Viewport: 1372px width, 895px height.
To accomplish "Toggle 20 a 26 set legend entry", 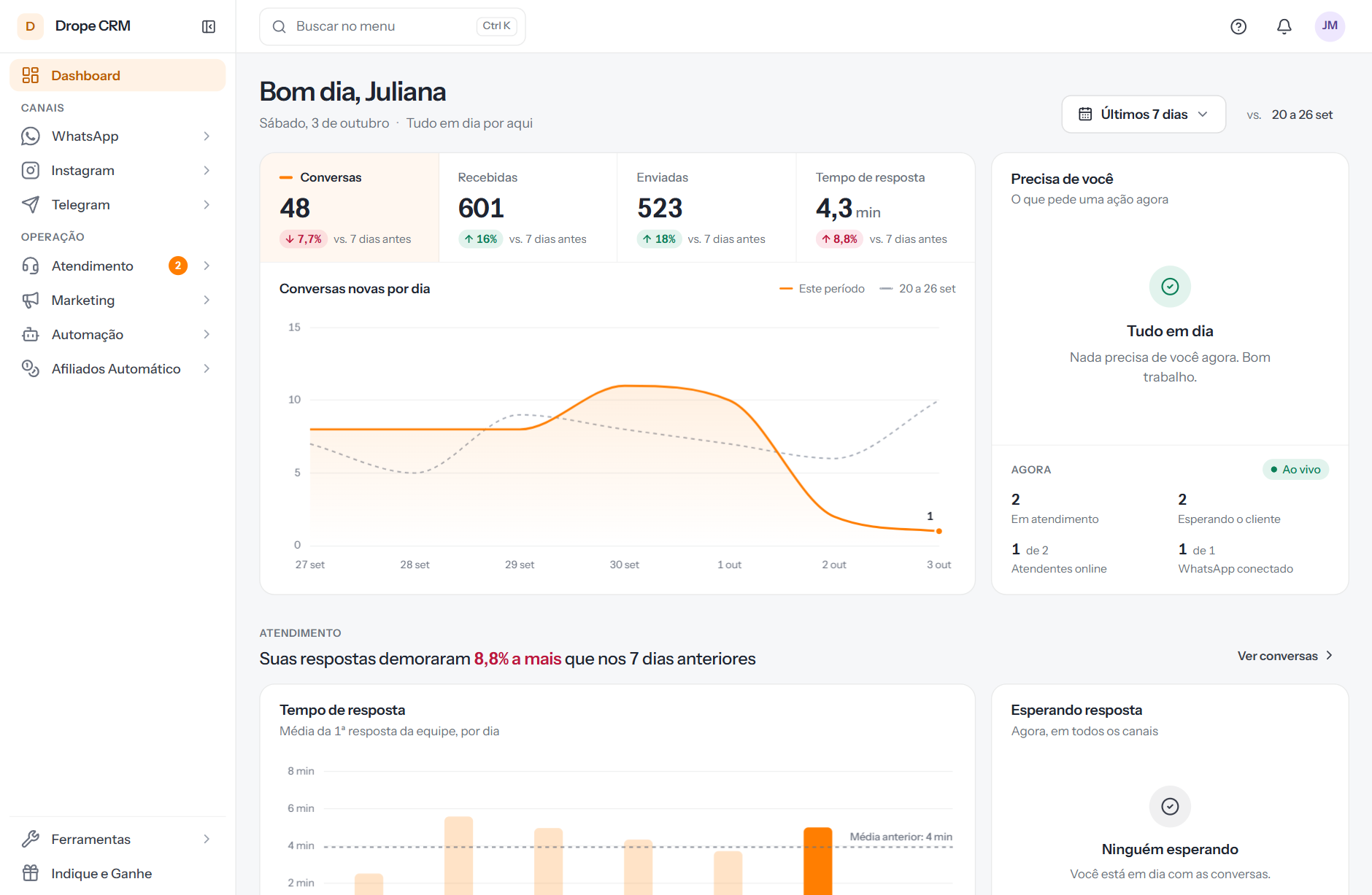I will pos(917,289).
